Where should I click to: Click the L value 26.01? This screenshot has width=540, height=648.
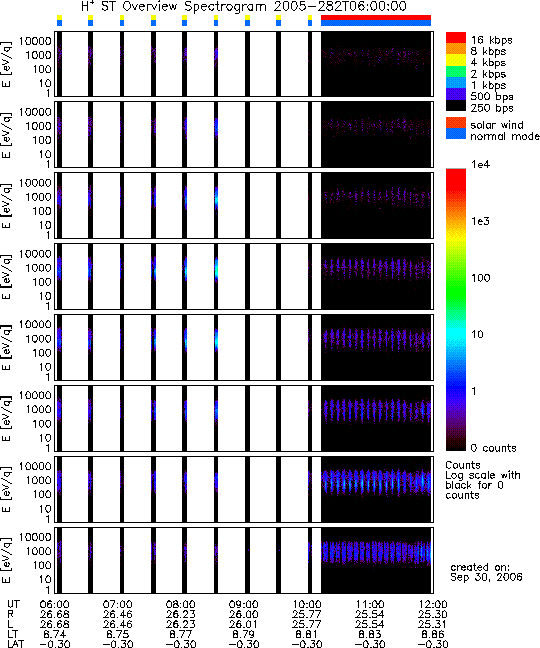tap(243, 624)
